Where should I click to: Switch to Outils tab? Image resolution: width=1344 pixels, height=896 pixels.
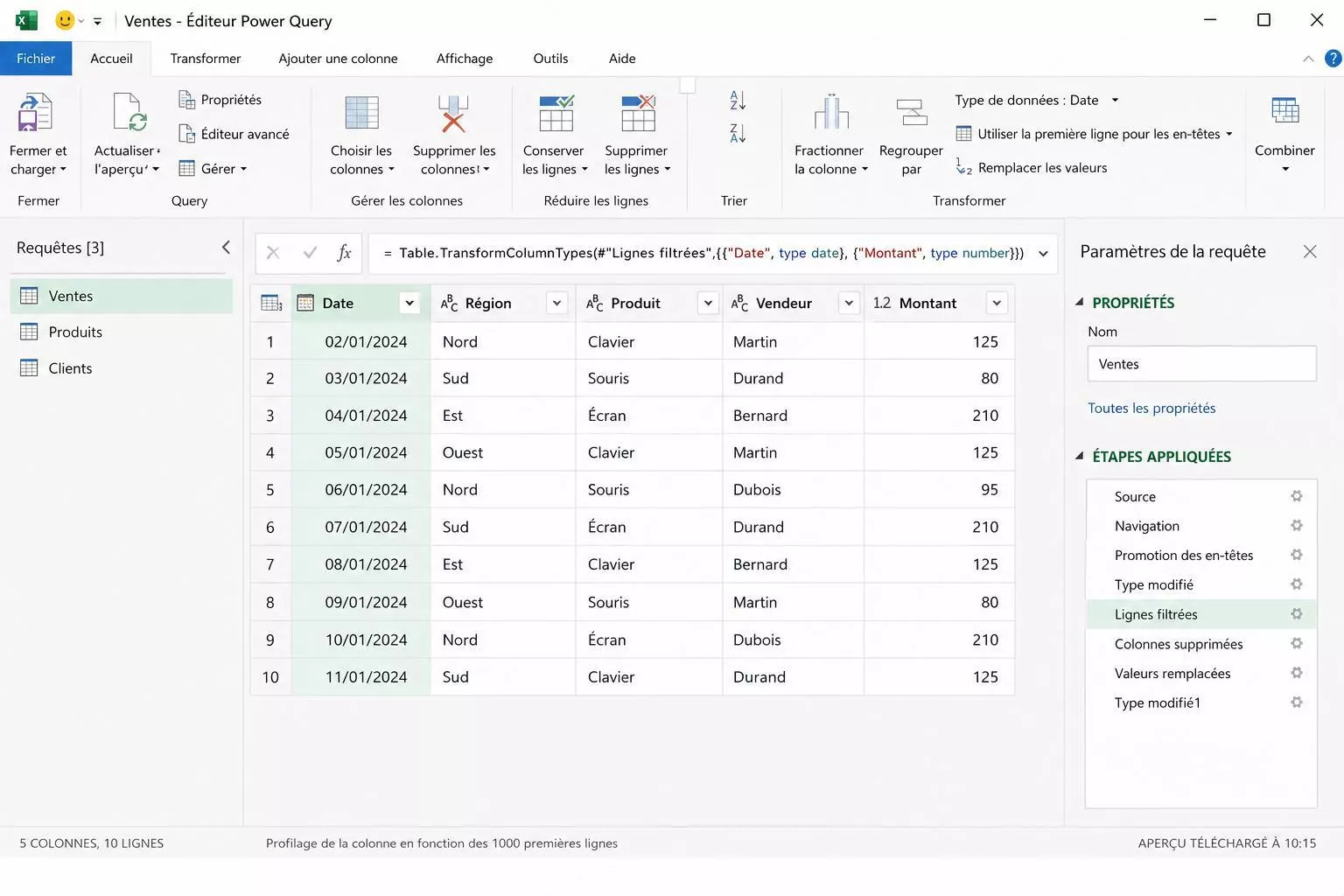click(x=550, y=59)
